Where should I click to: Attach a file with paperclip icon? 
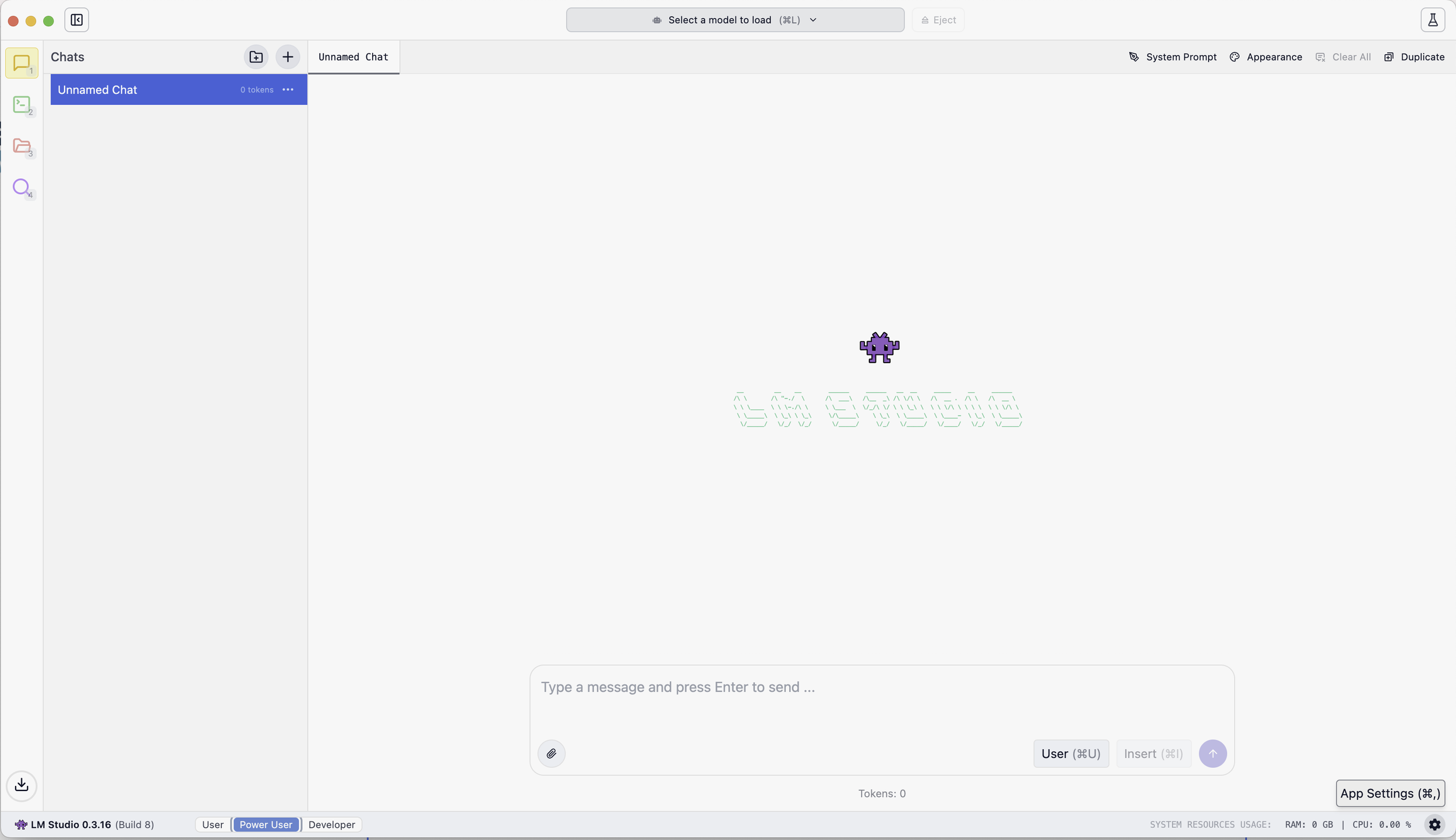coord(551,753)
